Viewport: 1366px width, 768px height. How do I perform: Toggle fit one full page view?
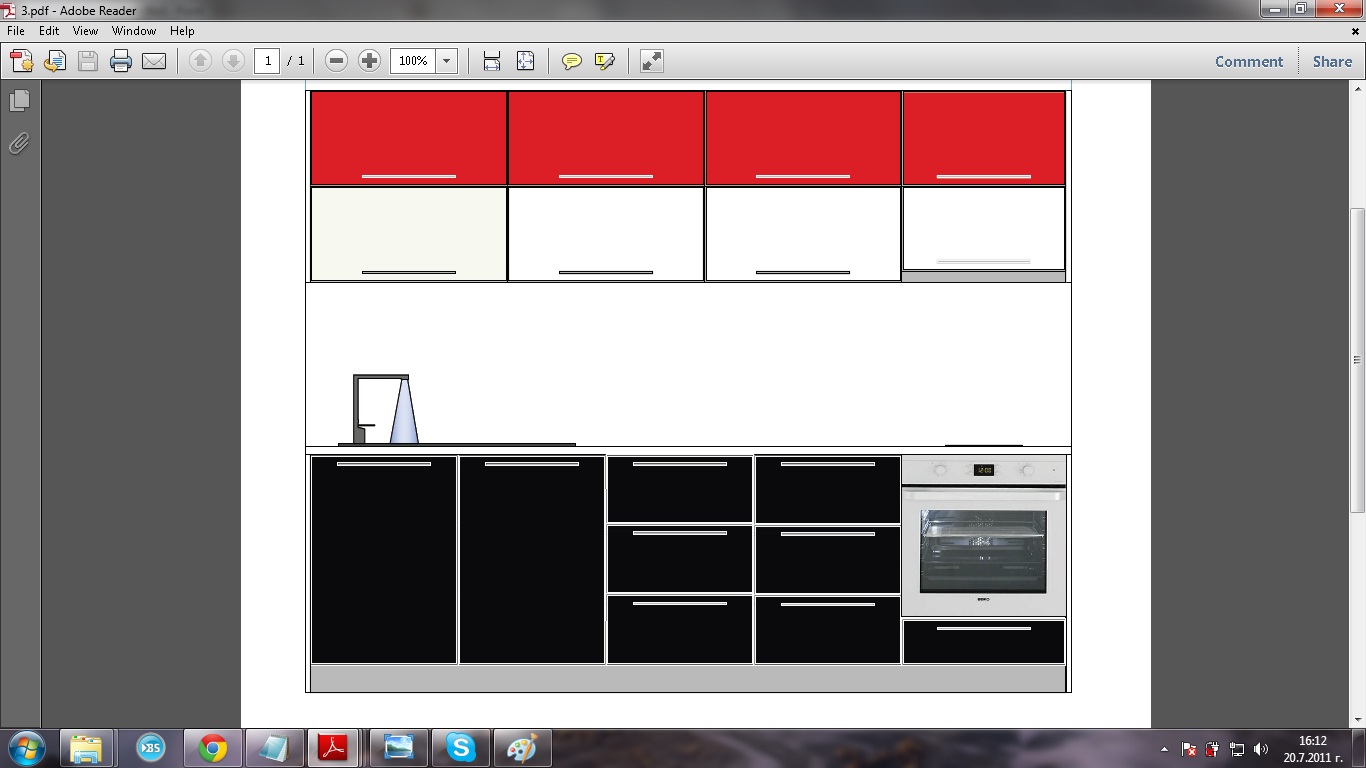tap(525, 61)
